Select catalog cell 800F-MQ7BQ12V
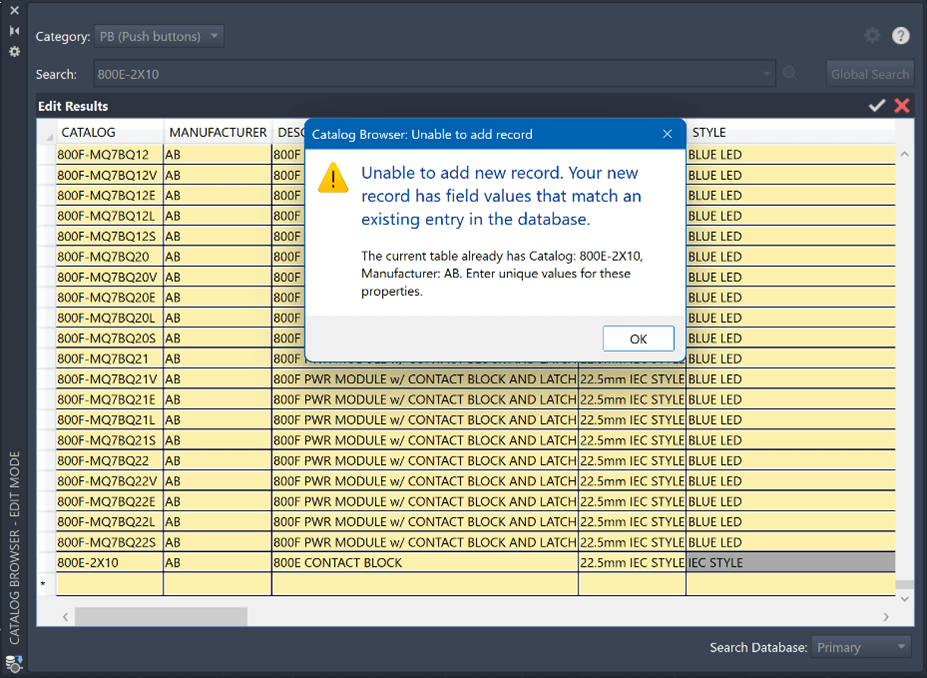Screen dimensions: 927x678 (110, 176)
